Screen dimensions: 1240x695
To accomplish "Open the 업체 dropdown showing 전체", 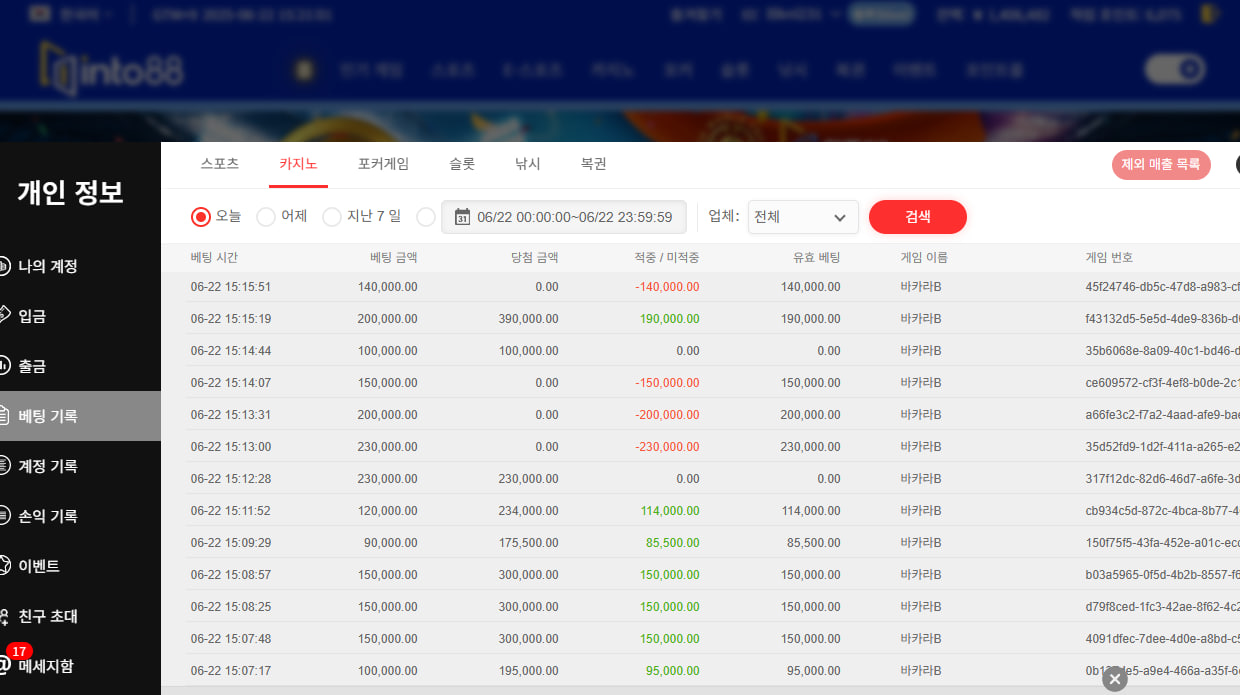I will [803, 217].
